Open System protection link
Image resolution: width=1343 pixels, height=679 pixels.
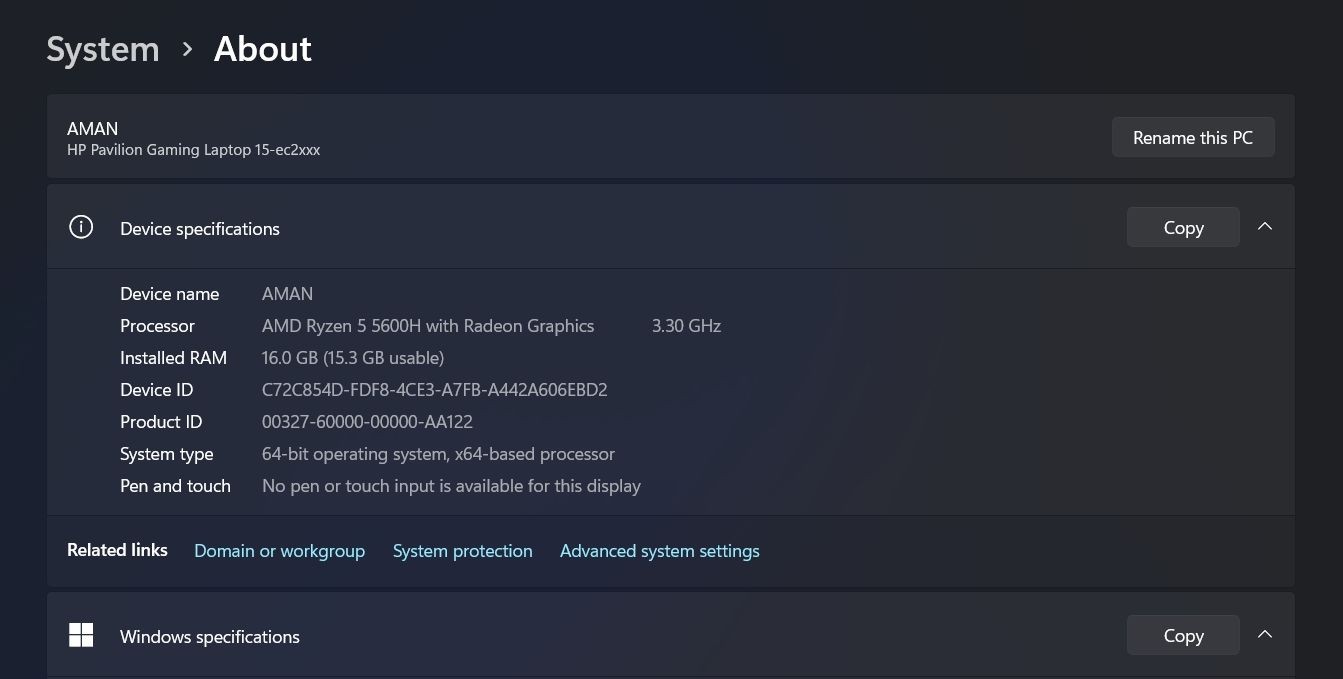tap(462, 551)
